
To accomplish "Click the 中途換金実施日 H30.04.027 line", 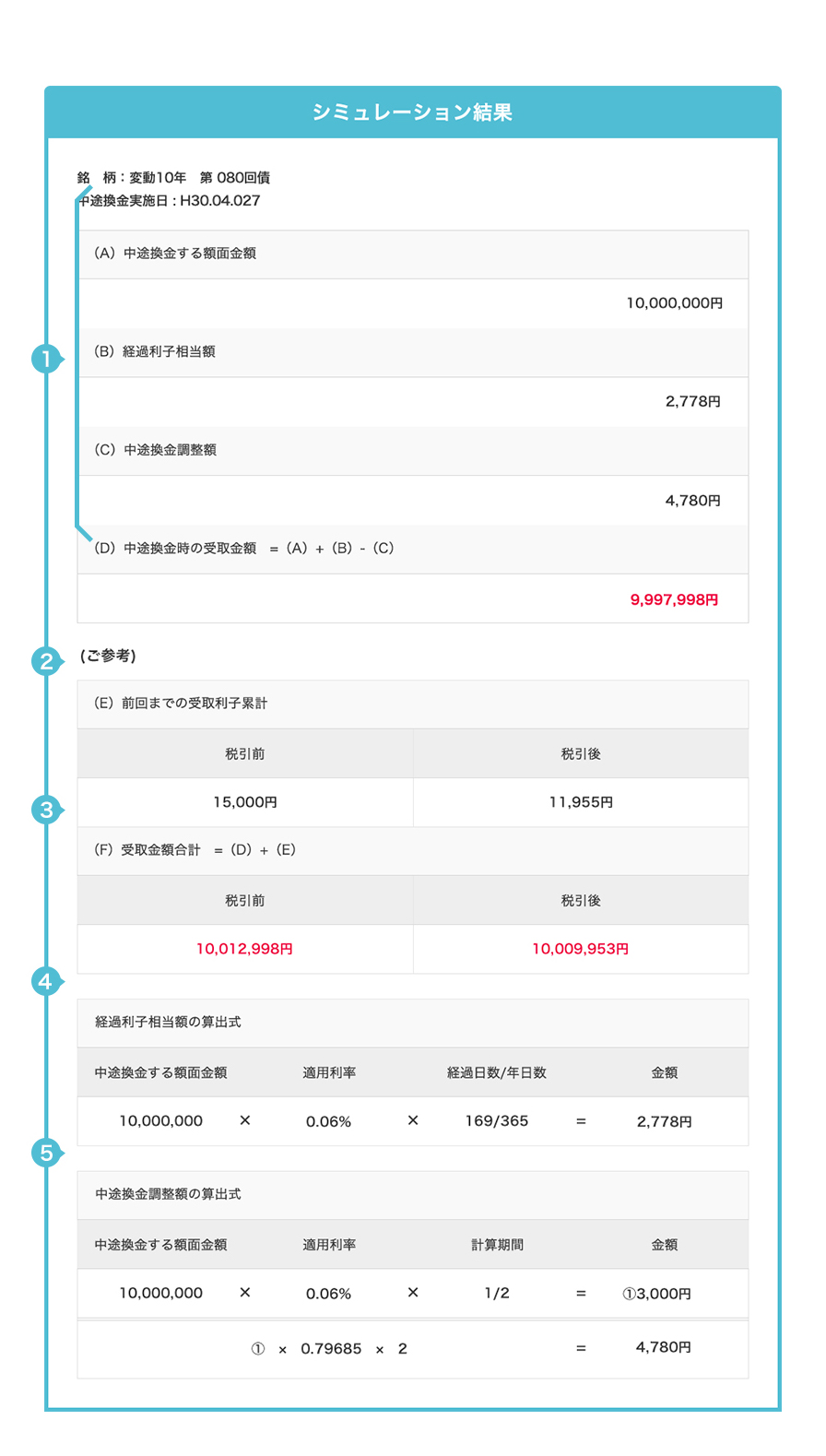I will pyautogui.click(x=171, y=201).
